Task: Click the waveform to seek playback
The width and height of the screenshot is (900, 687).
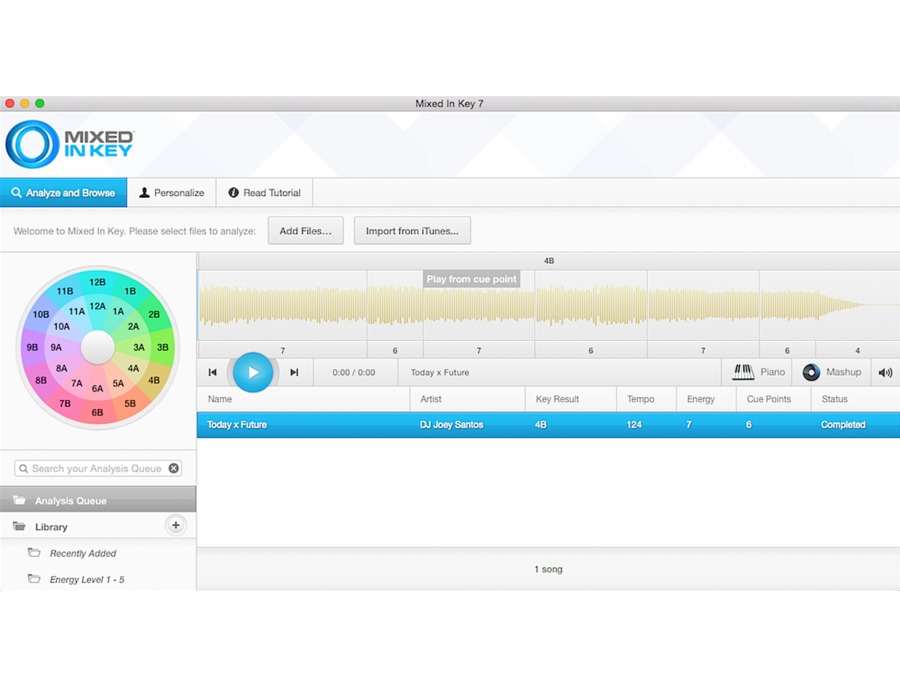Action: (x=548, y=305)
